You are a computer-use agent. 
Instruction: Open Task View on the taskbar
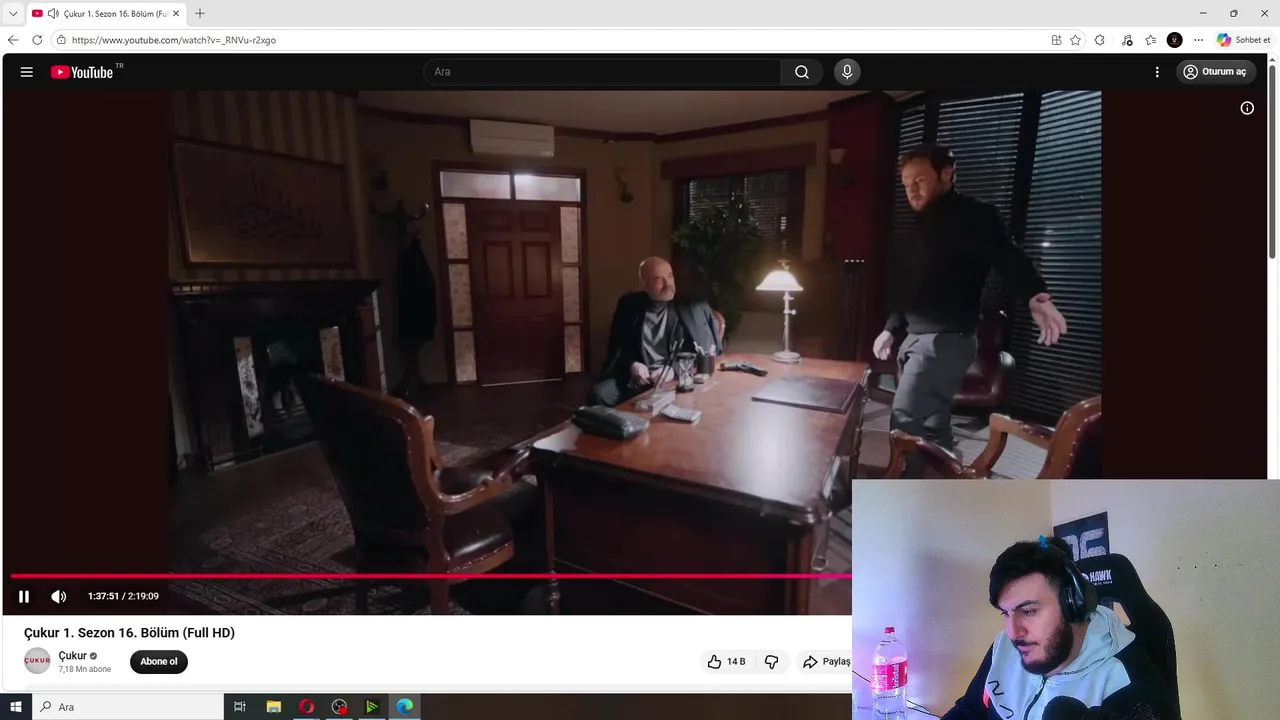click(240, 707)
